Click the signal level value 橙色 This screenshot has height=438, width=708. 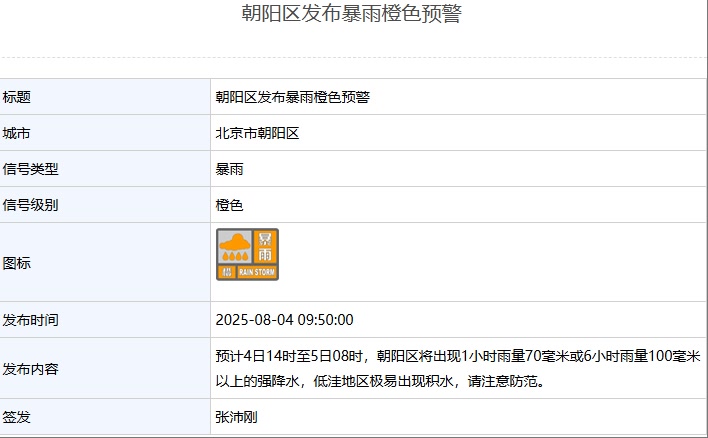[x=229, y=205]
